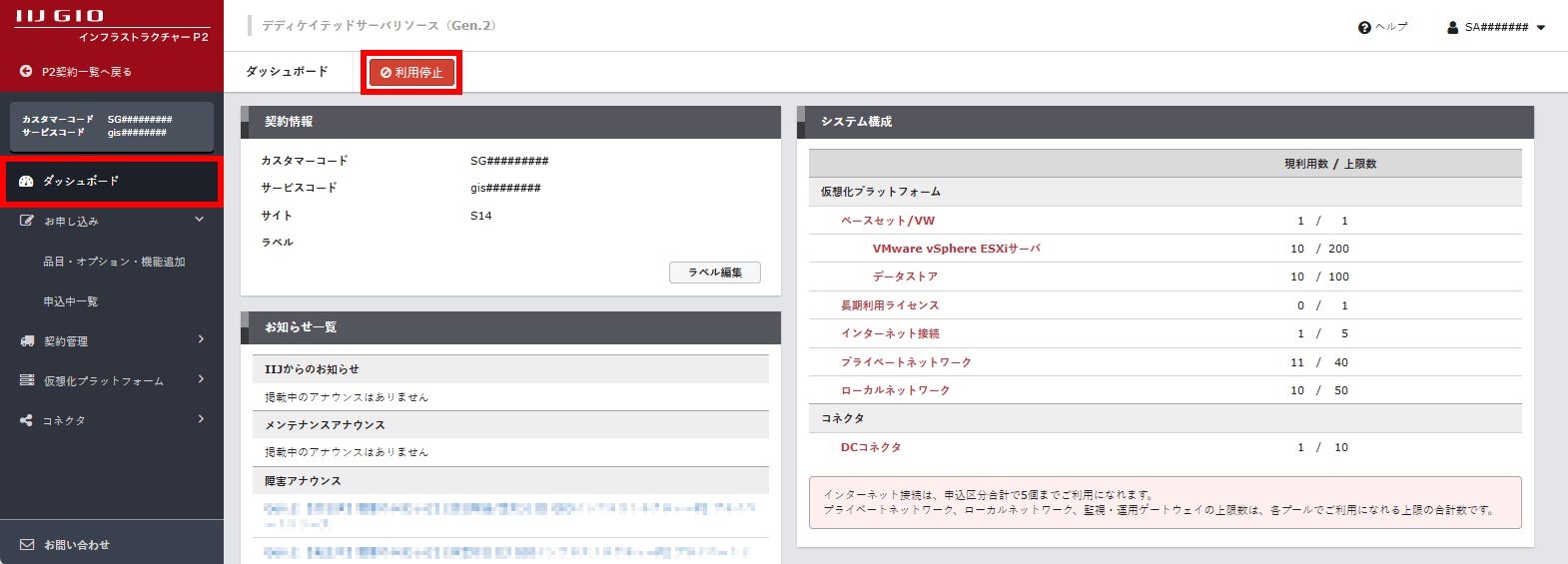This screenshot has width=1568, height=564.
Task: Expand the 契約管理 submenu arrow
Action: tap(201, 339)
